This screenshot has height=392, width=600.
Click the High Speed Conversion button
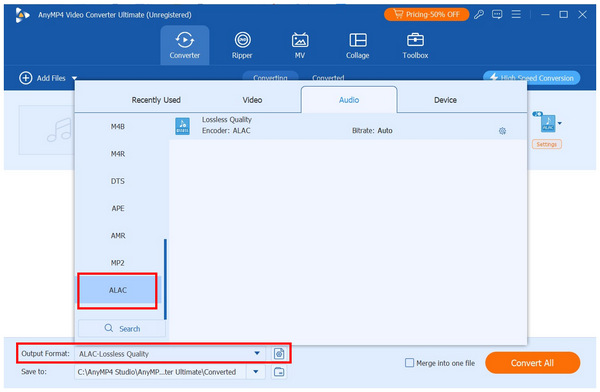[532, 78]
